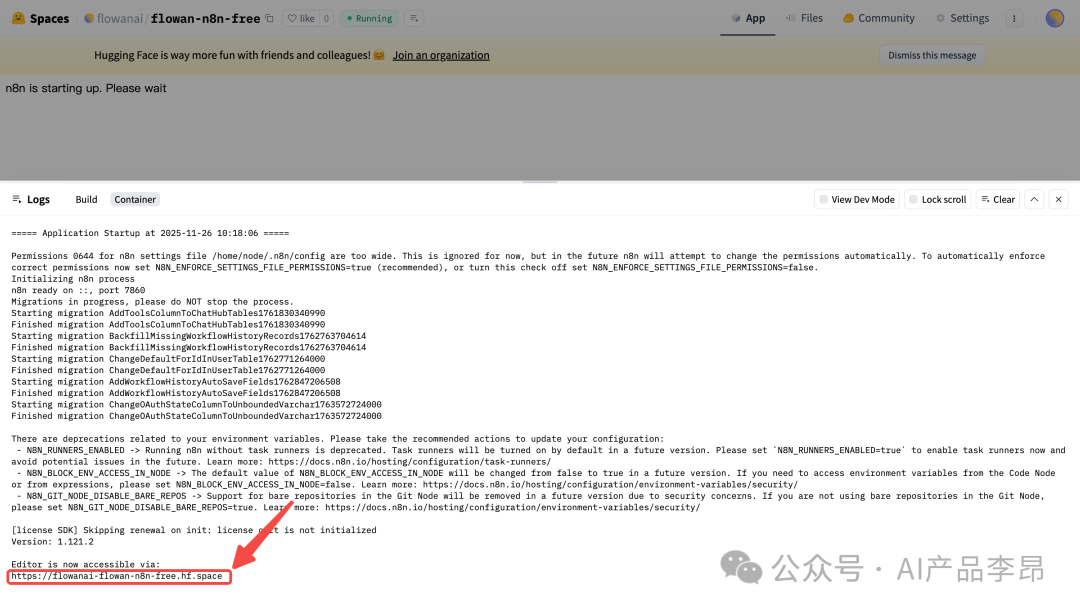Copy the Space name using the copy icon
The height and width of the screenshot is (612, 1080).
269,19
